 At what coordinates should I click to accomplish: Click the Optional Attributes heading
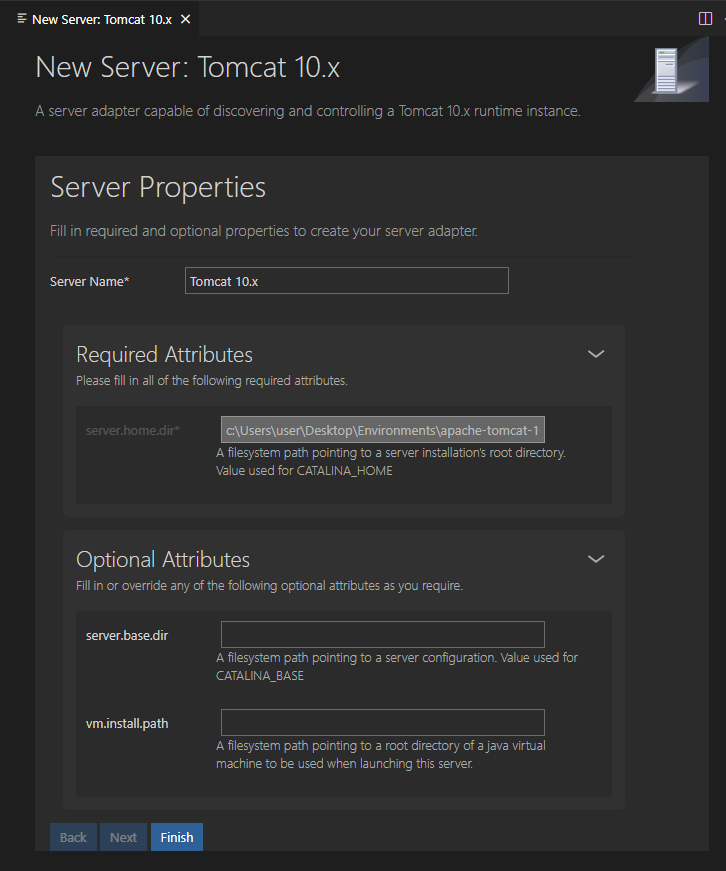(163, 559)
